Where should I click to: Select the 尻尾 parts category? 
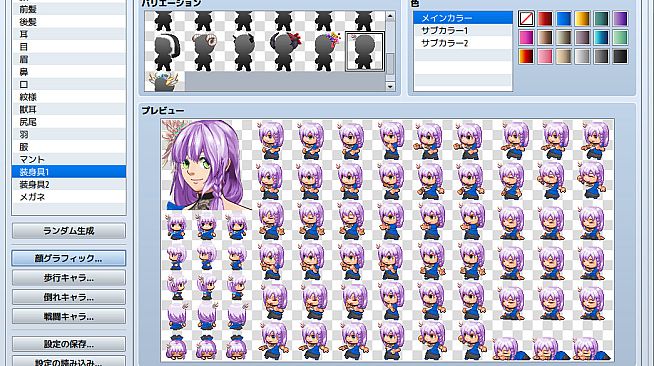69,122
